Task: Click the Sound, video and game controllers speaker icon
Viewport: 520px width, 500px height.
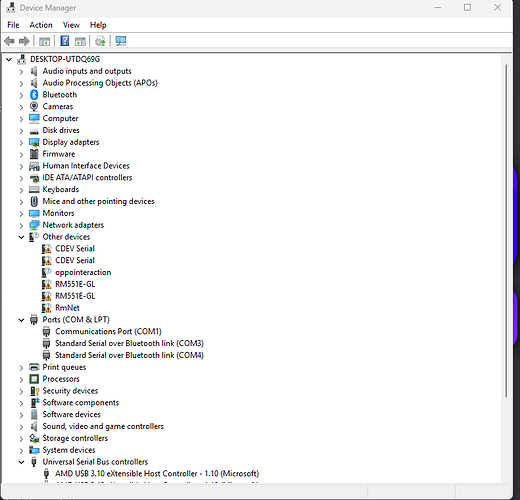Action: tap(34, 426)
